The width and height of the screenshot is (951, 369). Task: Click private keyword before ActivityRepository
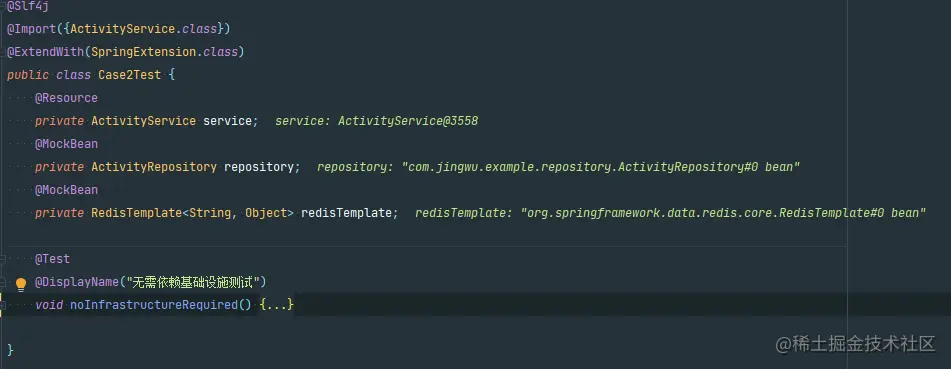click(x=59, y=167)
